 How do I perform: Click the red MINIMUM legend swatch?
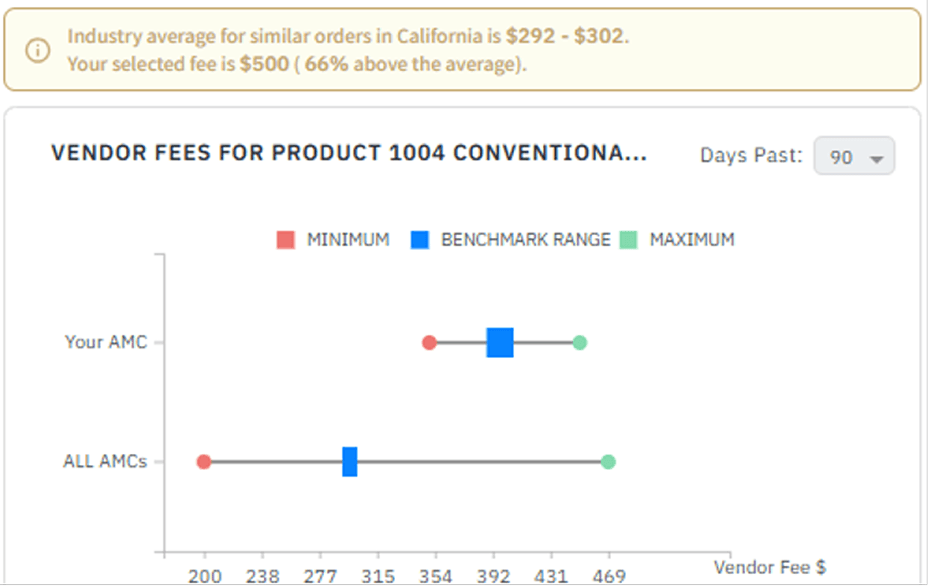pos(286,240)
